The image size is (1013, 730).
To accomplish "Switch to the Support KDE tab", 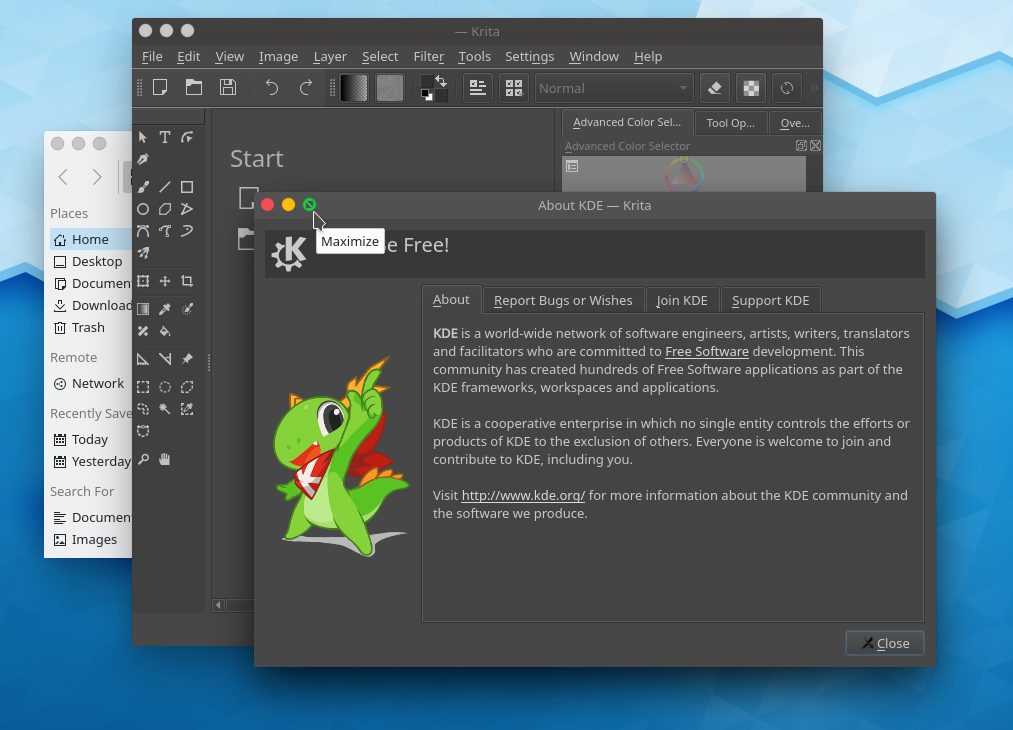I will coord(771,300).
